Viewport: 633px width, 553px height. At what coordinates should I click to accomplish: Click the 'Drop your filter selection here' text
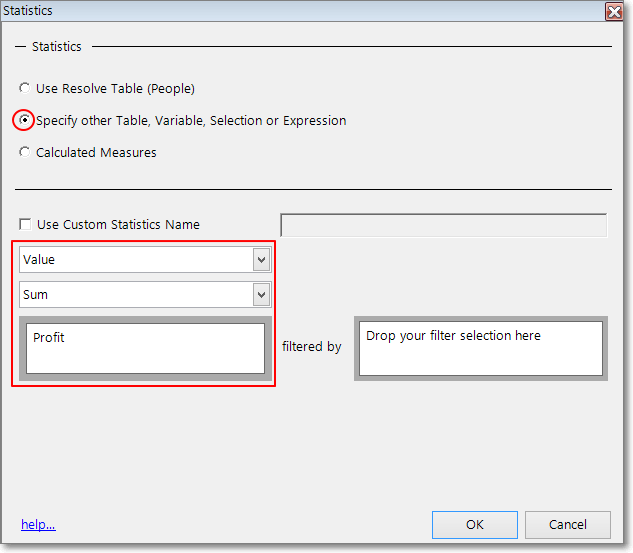[453, 336]
